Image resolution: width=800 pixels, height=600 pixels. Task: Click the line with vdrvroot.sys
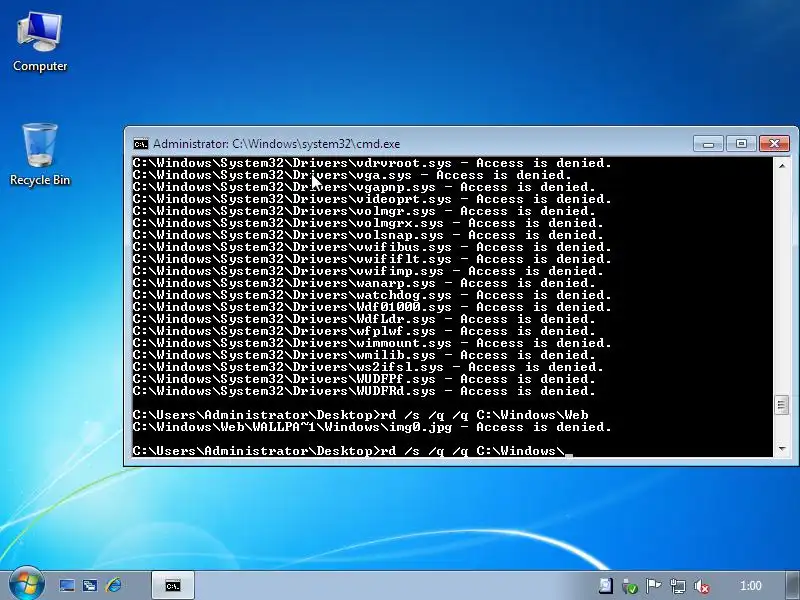click(x=371, y=163)
